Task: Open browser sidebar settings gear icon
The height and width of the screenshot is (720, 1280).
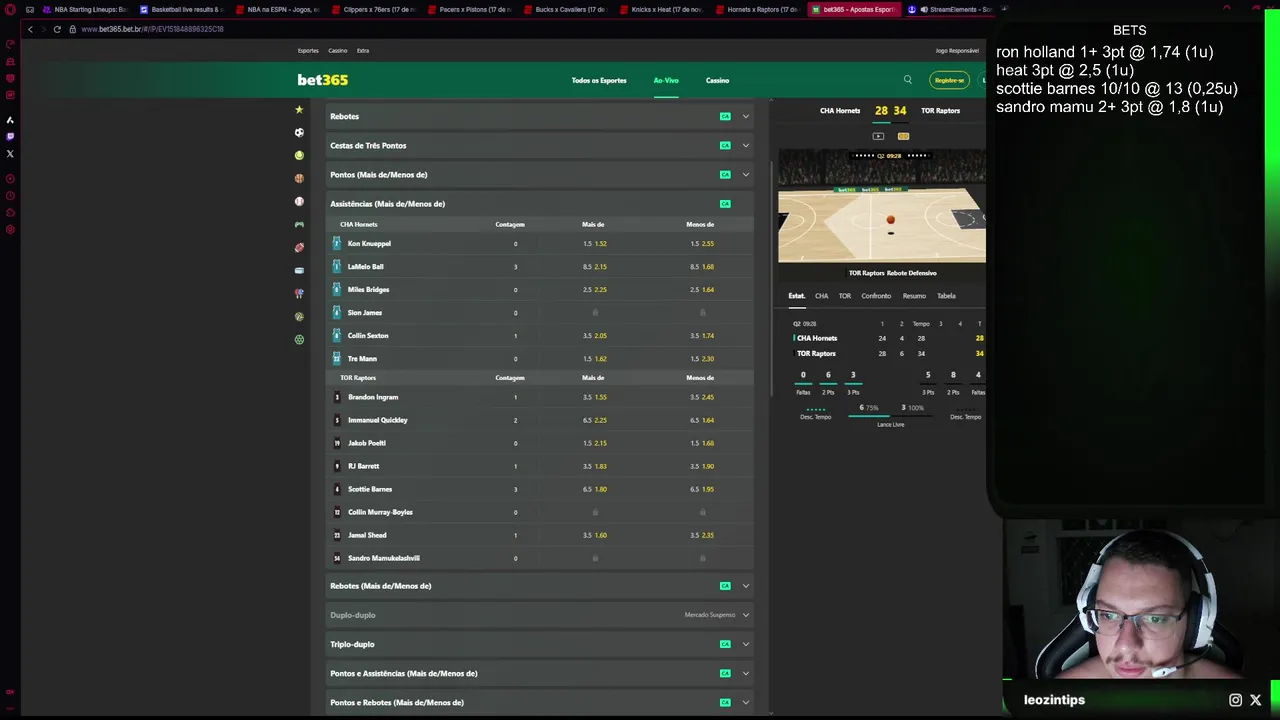Action: pos(10,229)
